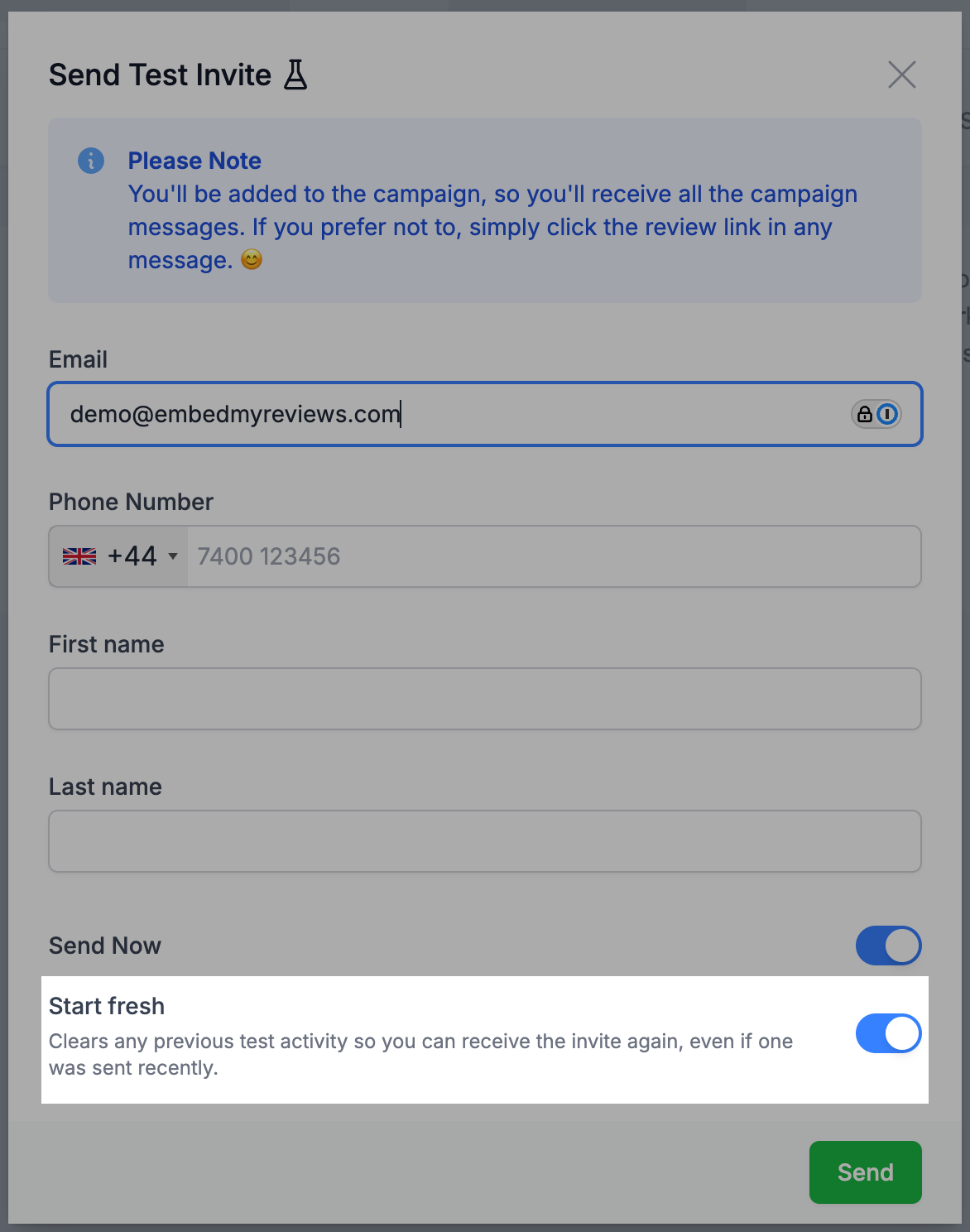This screenshot has width=970, height=1232.
Task: Click the UK flag icon
Action: coord(79,556)
